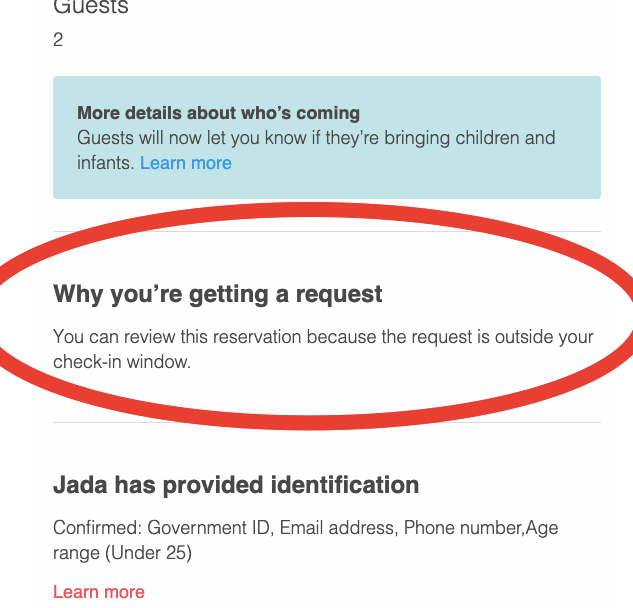Click the Guests label at the top
633x608 pixels.
91,8
